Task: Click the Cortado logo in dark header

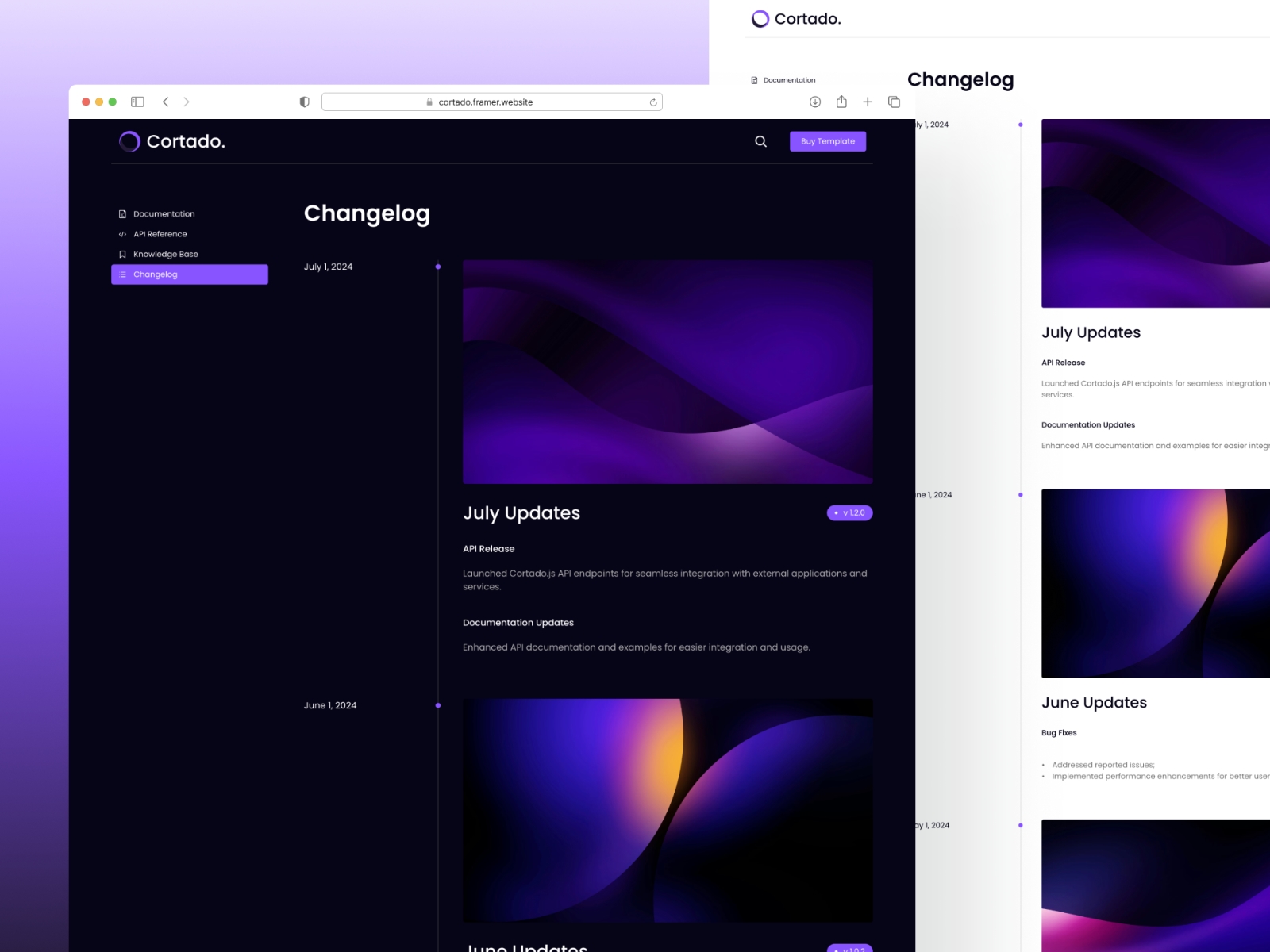Action: 172,141
